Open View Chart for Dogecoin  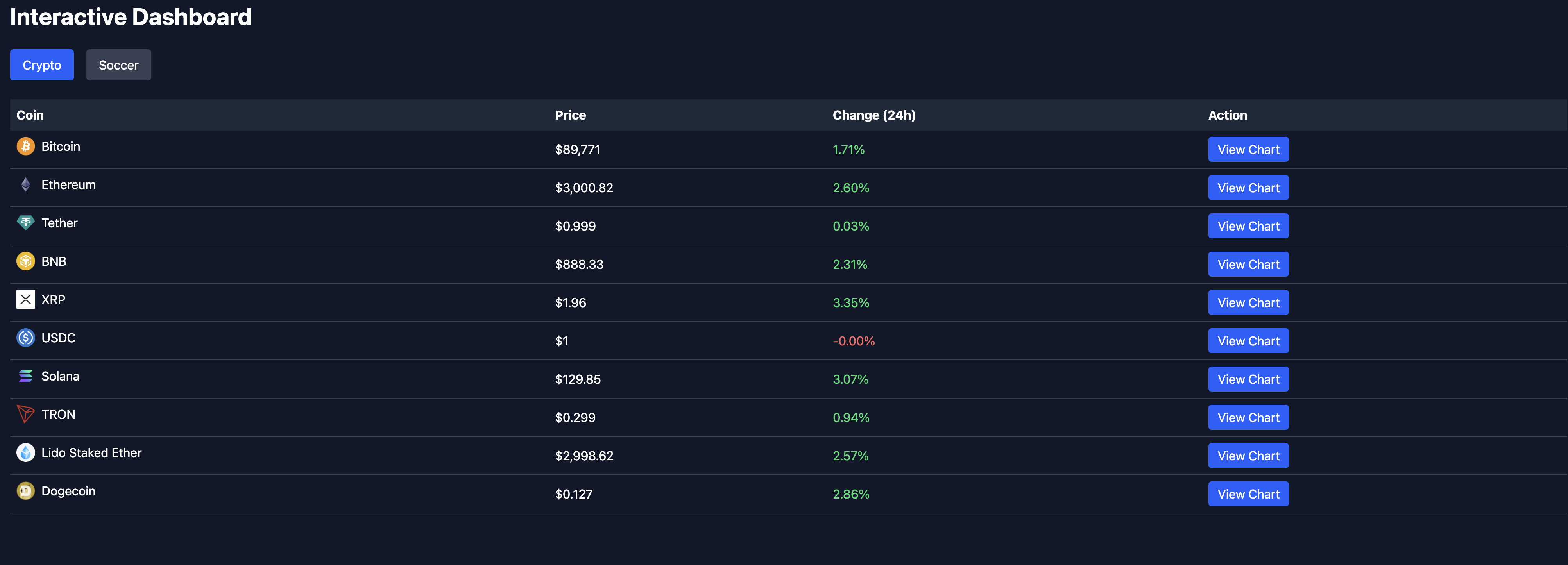click(x=1248, y=494)
